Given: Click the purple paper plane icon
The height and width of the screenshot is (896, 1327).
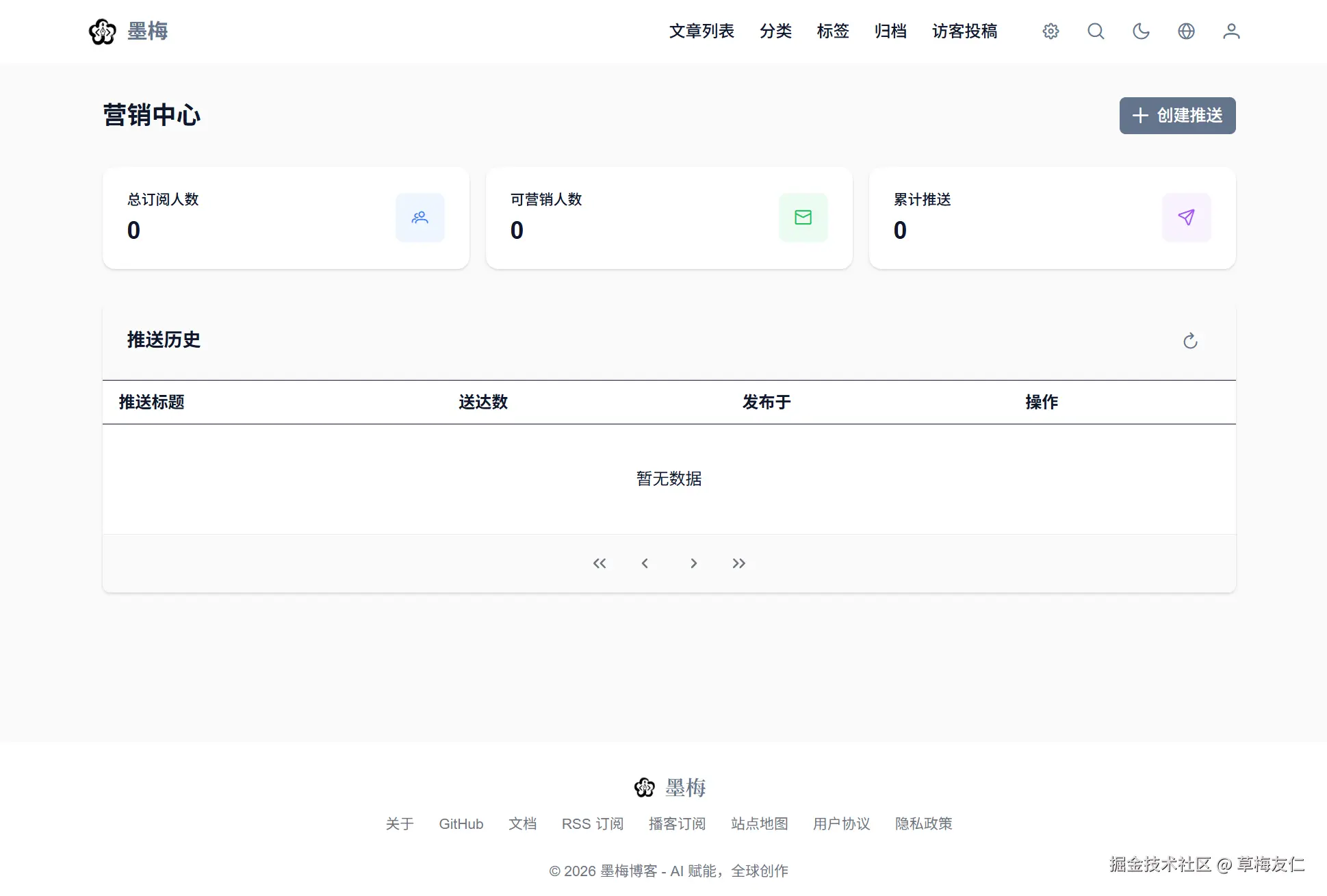Looking at the screenshot, I should pos(1186,218).
